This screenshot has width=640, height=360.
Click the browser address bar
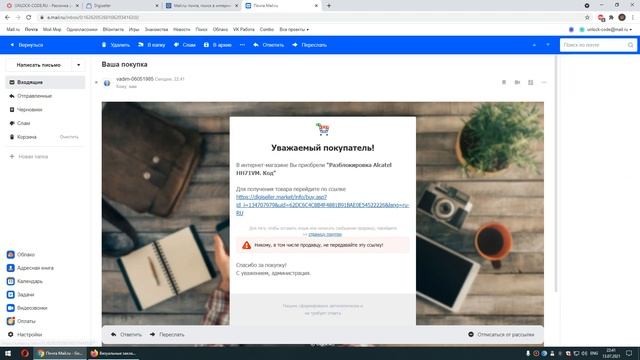coord(312,18)
